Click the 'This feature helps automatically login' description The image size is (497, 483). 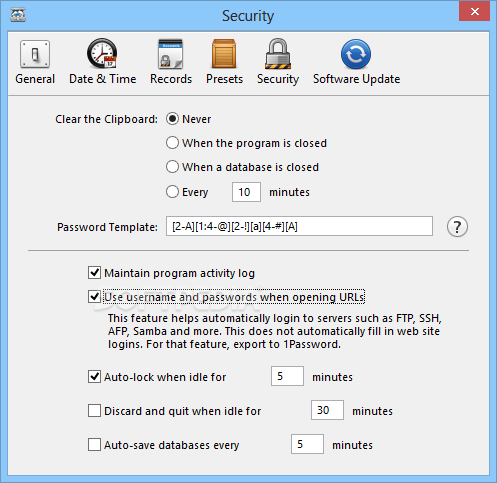pos(274,331)
